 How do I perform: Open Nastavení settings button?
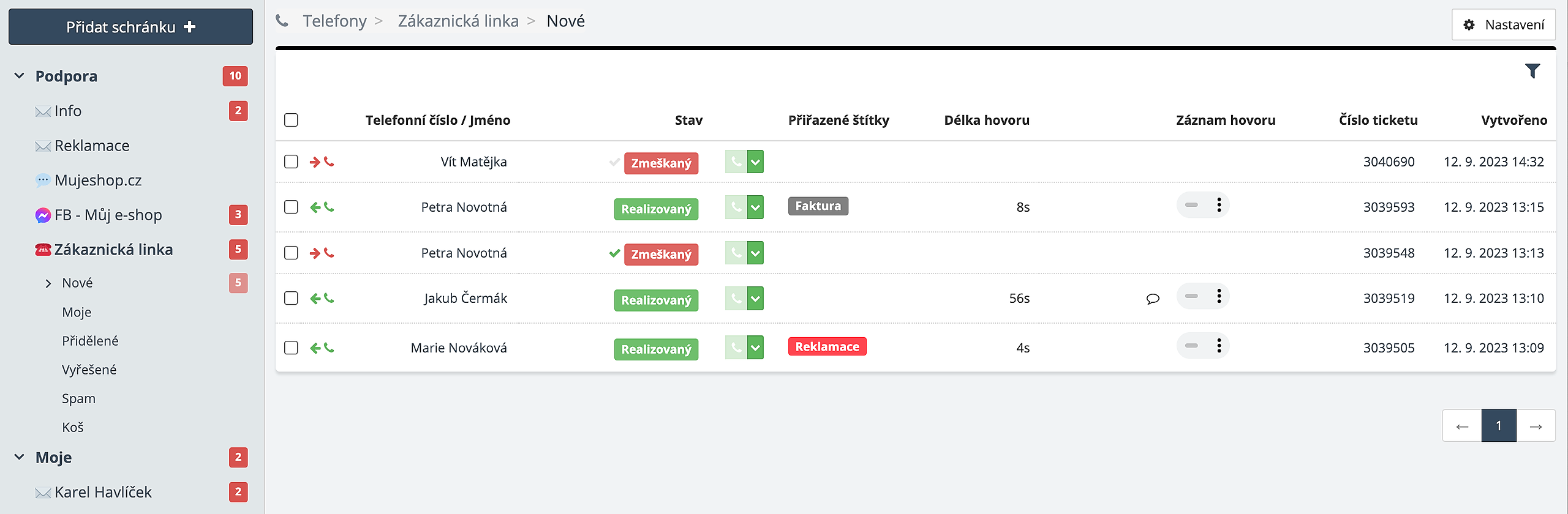1503,25
